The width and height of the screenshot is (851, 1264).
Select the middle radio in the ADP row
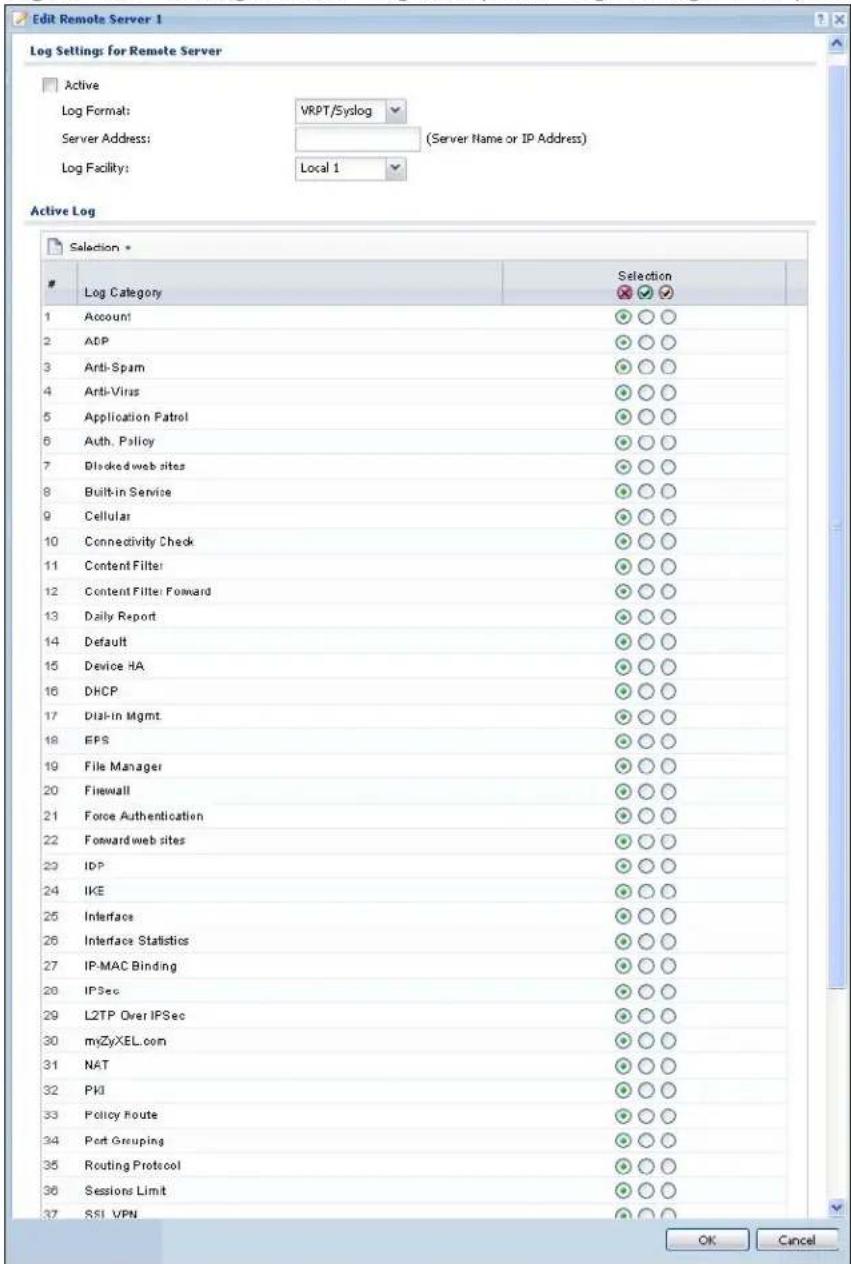pos(648,340)
